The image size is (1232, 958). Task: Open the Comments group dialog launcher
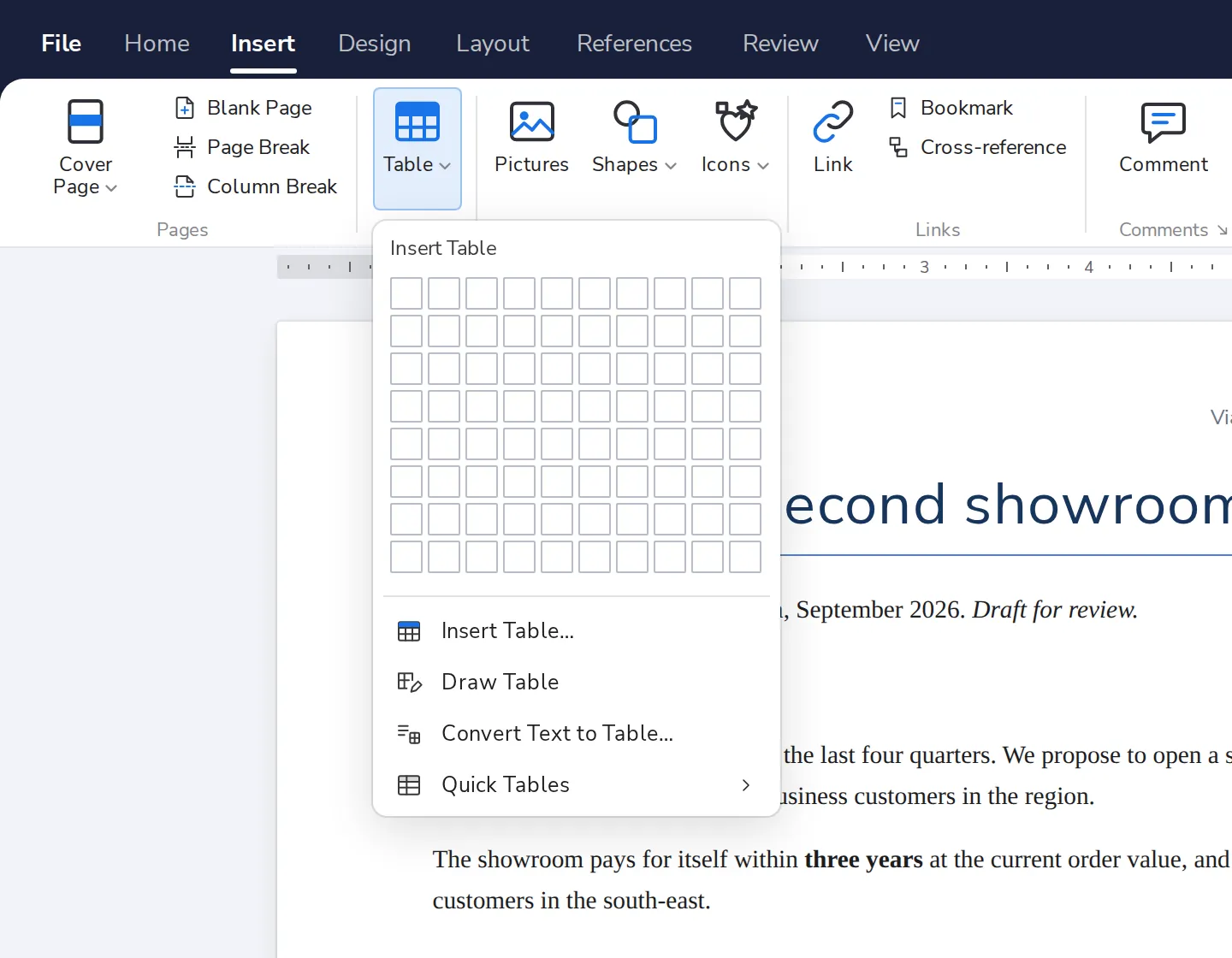pyautogui.click(x=1223, y=230)
